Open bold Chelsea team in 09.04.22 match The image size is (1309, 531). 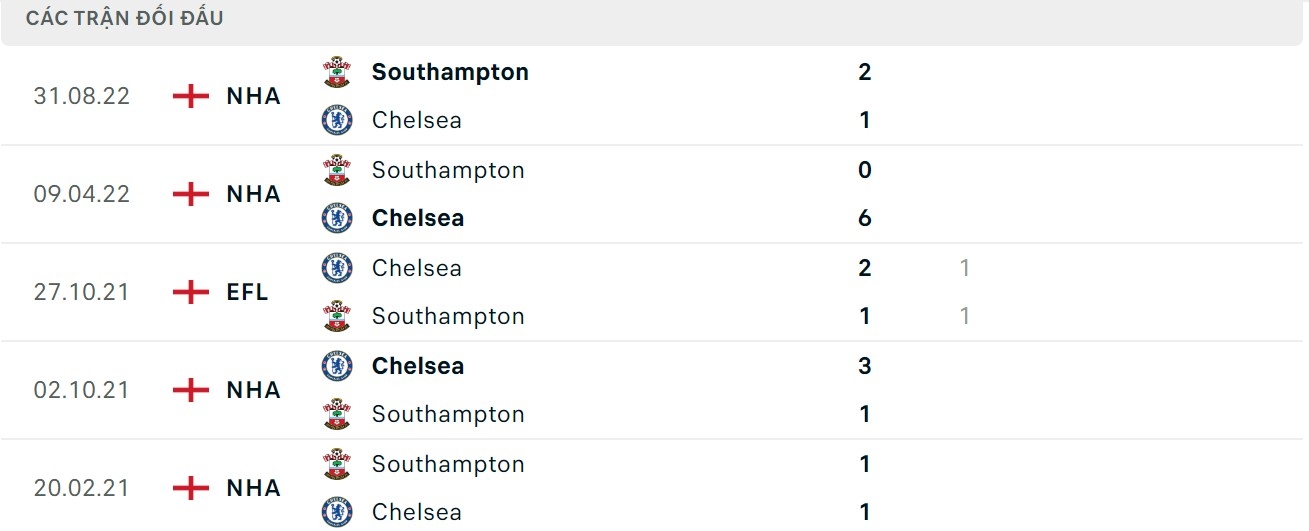[417, 218]
